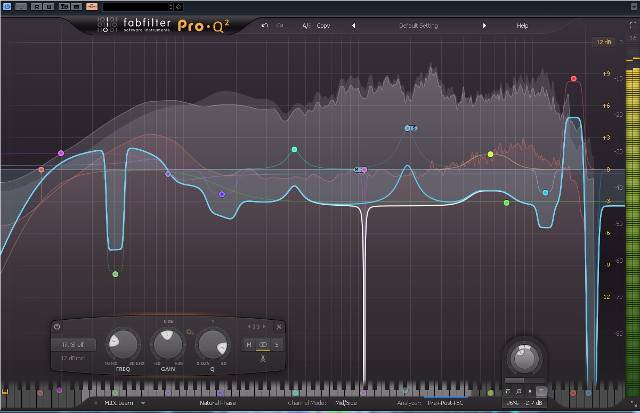Go to the next preset arrow
640x413 pixels.
(485, 23)
